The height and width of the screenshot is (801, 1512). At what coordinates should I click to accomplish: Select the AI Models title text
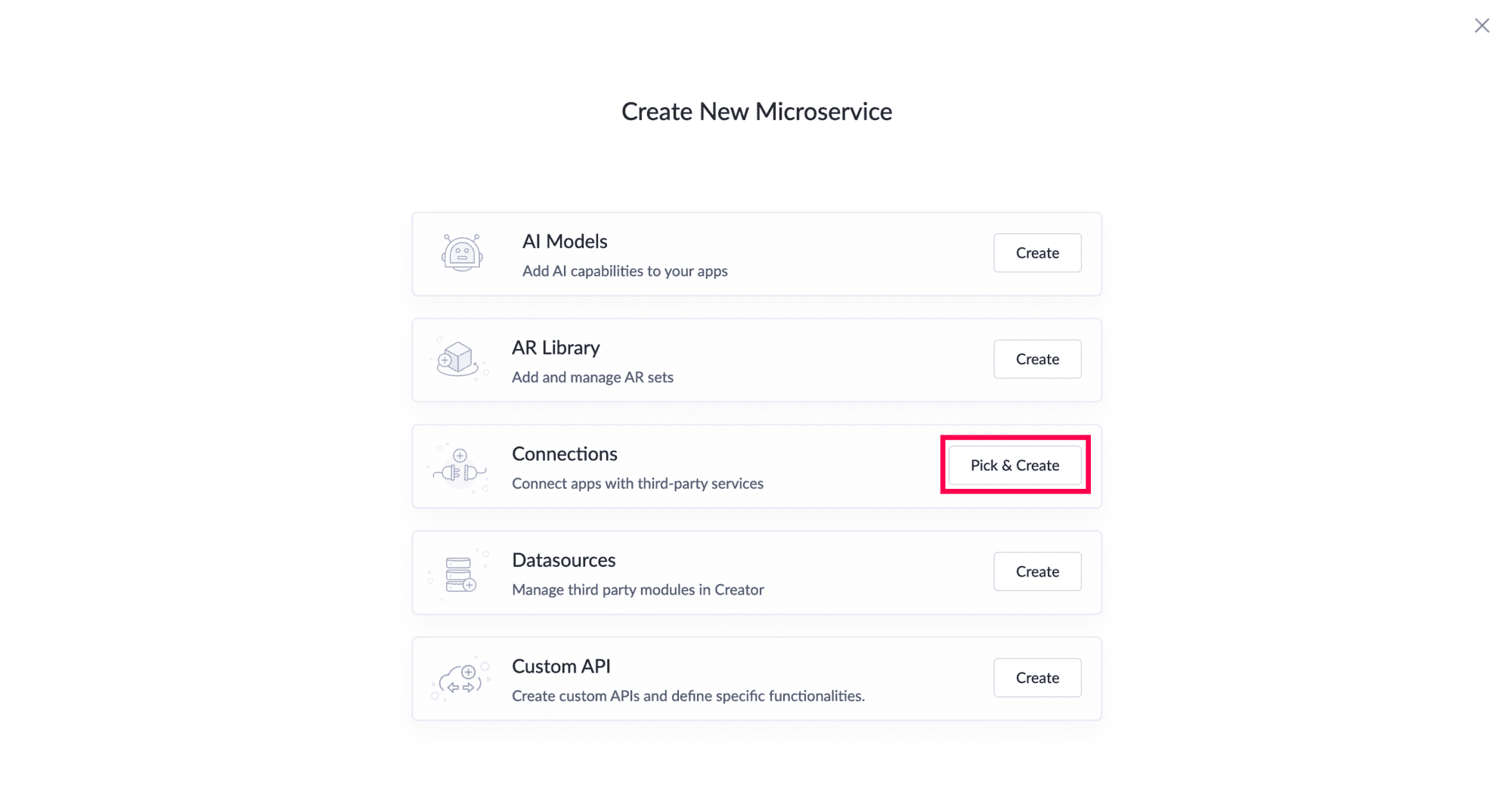pos(565,242)
